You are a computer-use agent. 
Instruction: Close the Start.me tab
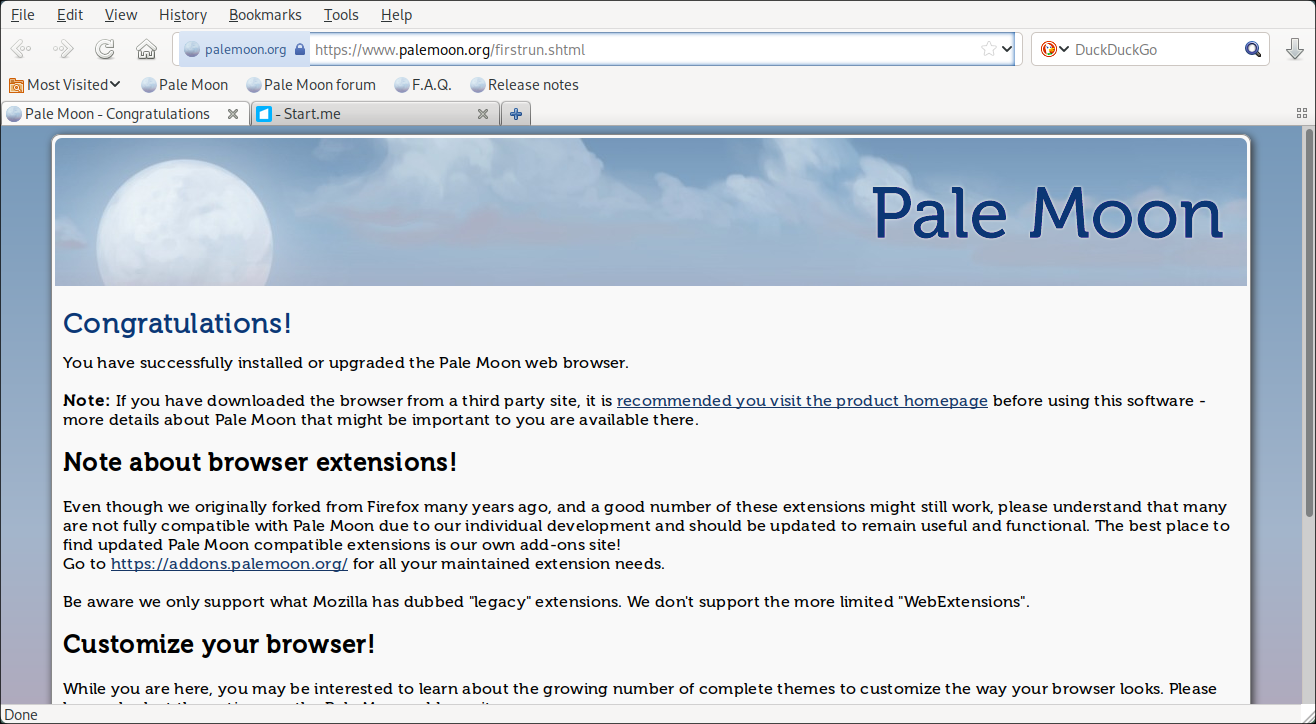click(x=483, y=114)
